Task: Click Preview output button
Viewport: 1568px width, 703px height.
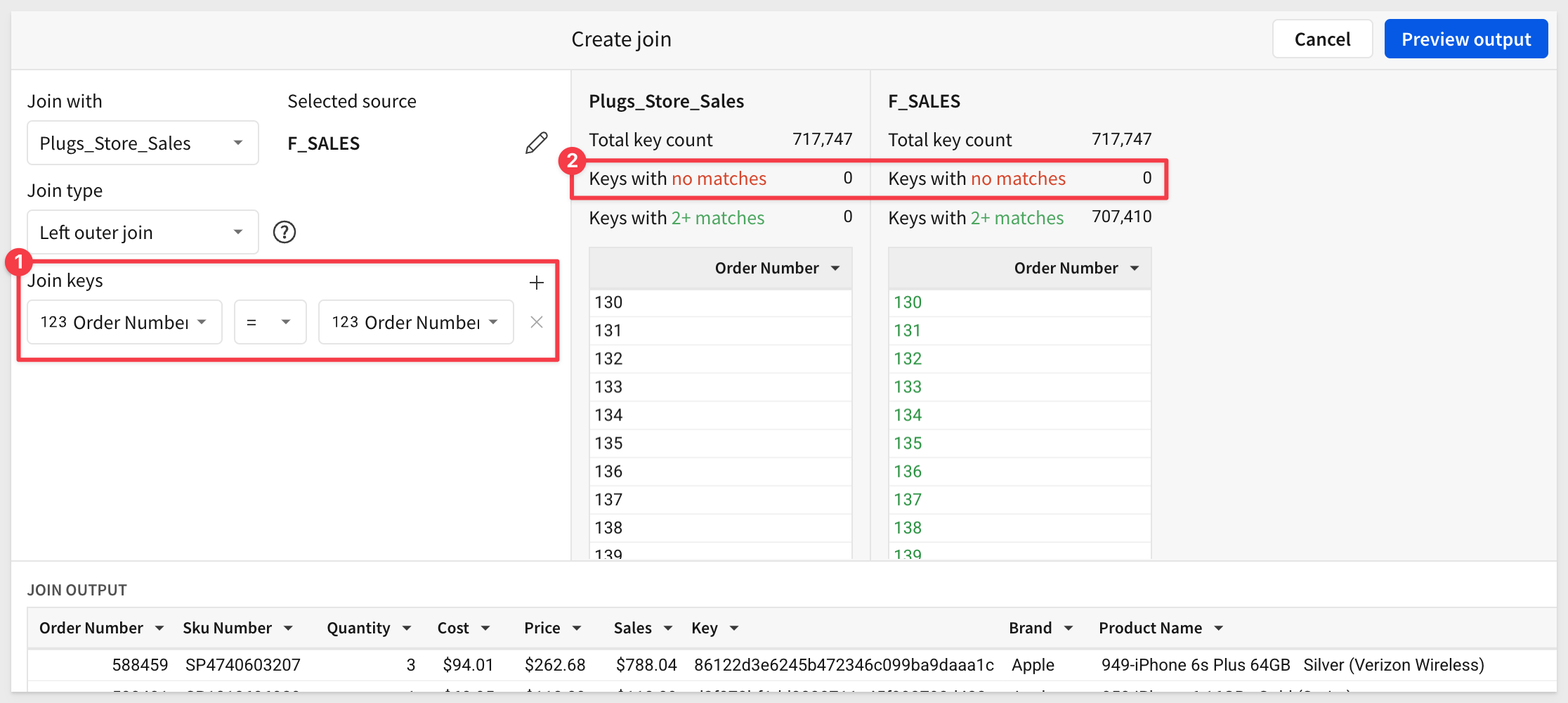Action: 1465,39
